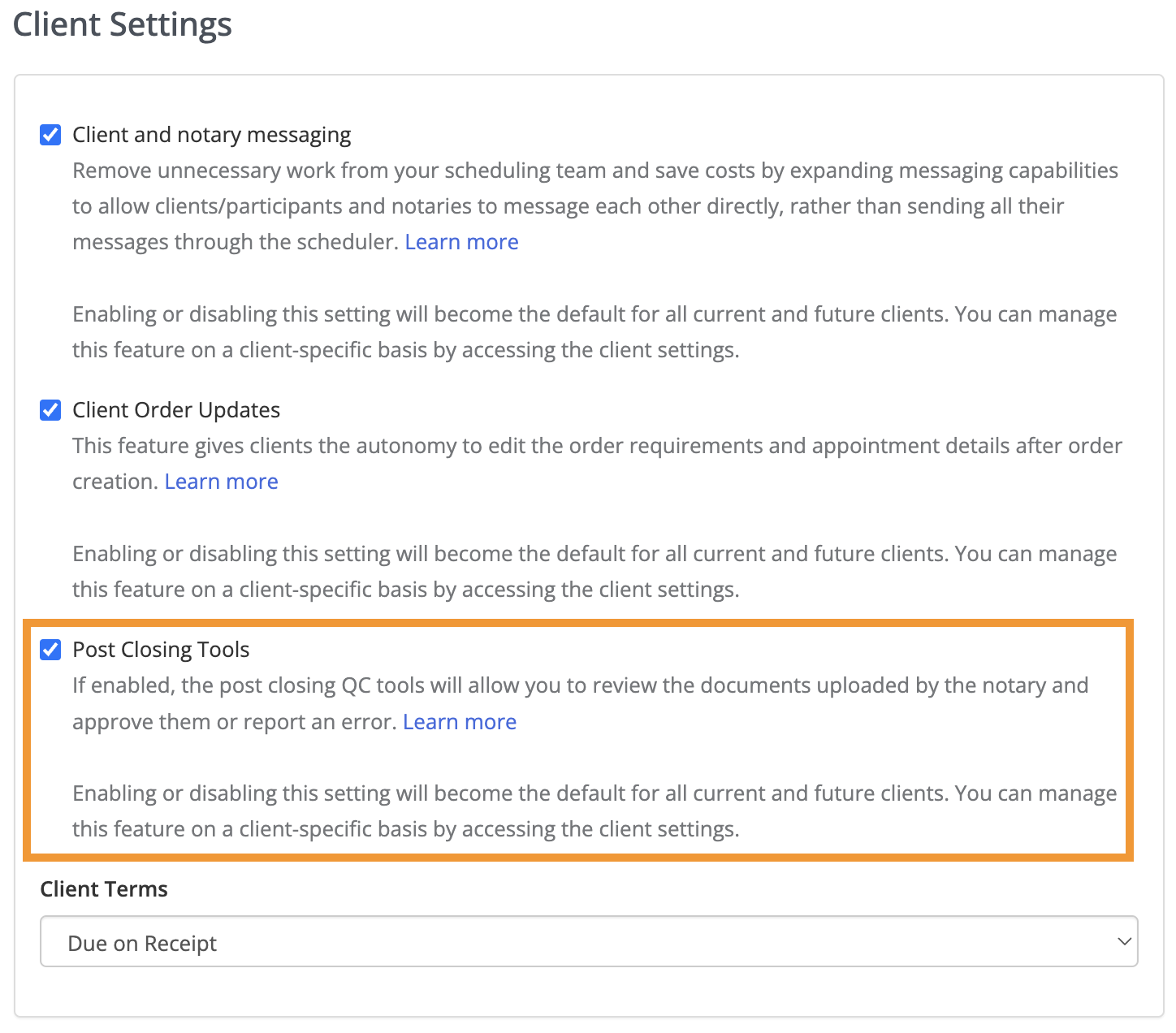Follow the Learn more link for Post Closing Tools
This screenshot has height=1033, width=1176.
click(460, 721)
